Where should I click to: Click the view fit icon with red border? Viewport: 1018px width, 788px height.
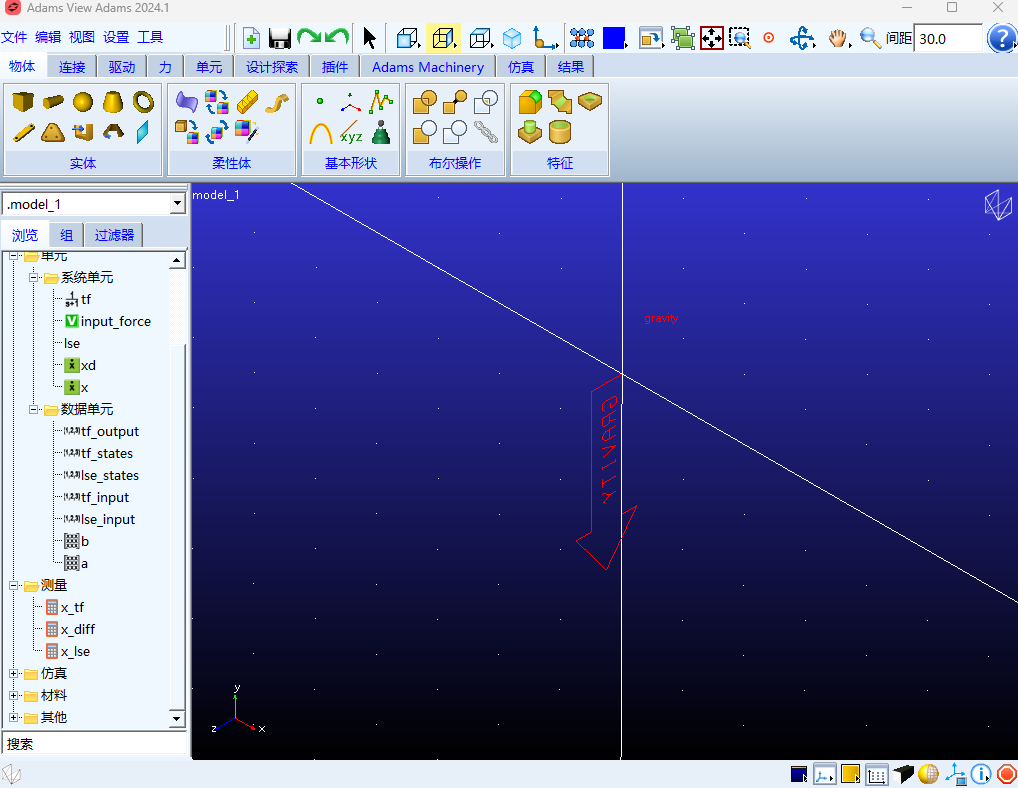(x=712, y=38)
